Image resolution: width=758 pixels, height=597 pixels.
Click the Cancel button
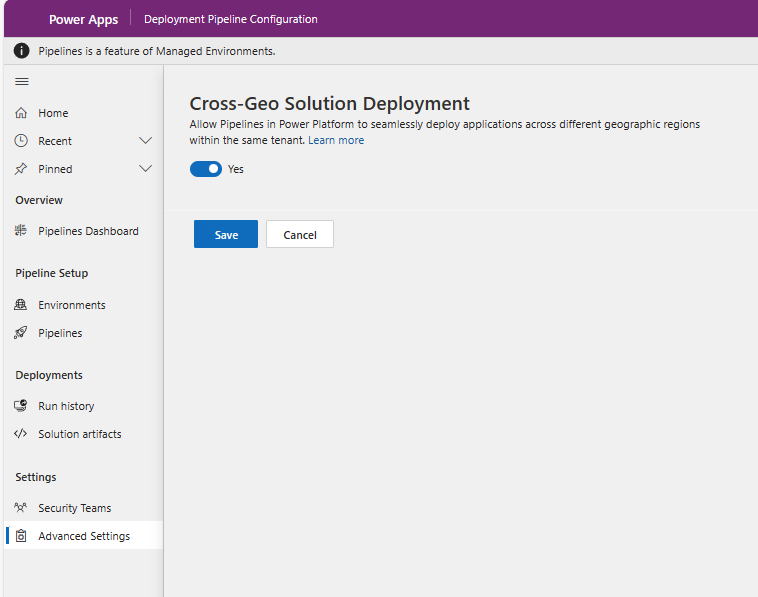click(300, 234)
